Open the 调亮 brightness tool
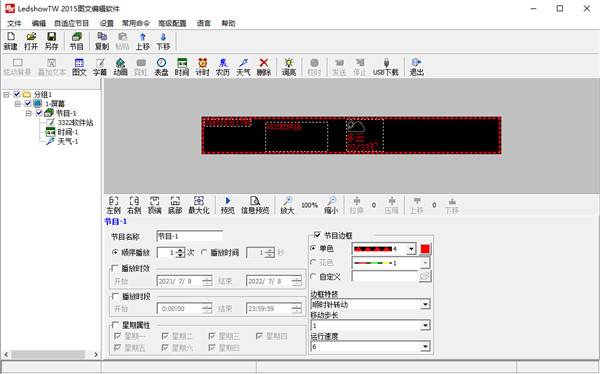Screen dimensions: 600x374 click(x=289, y=67)
